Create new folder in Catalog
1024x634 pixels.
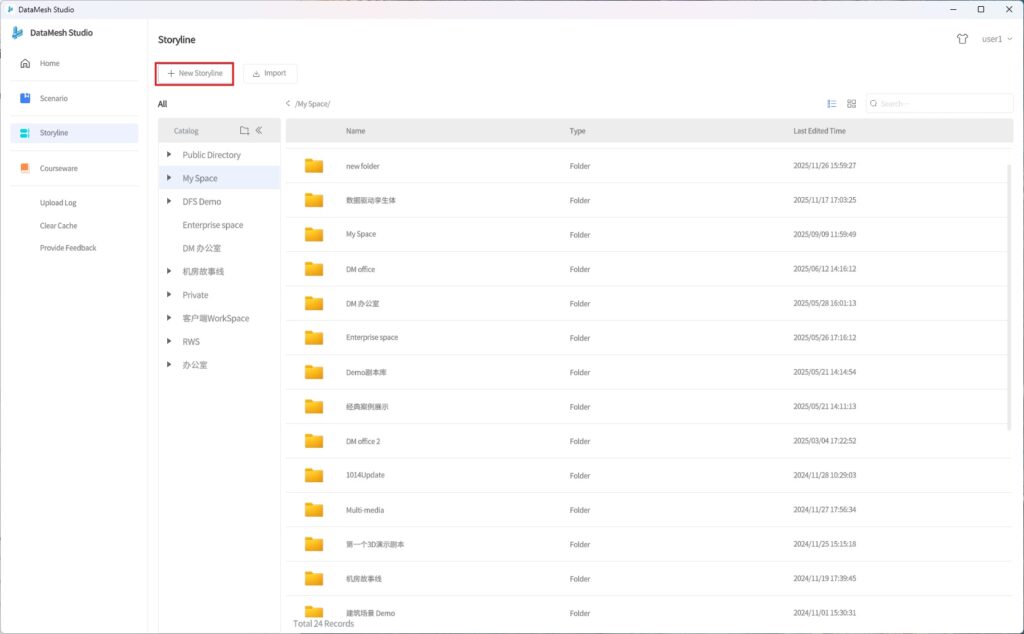click(x=244, y=131)
